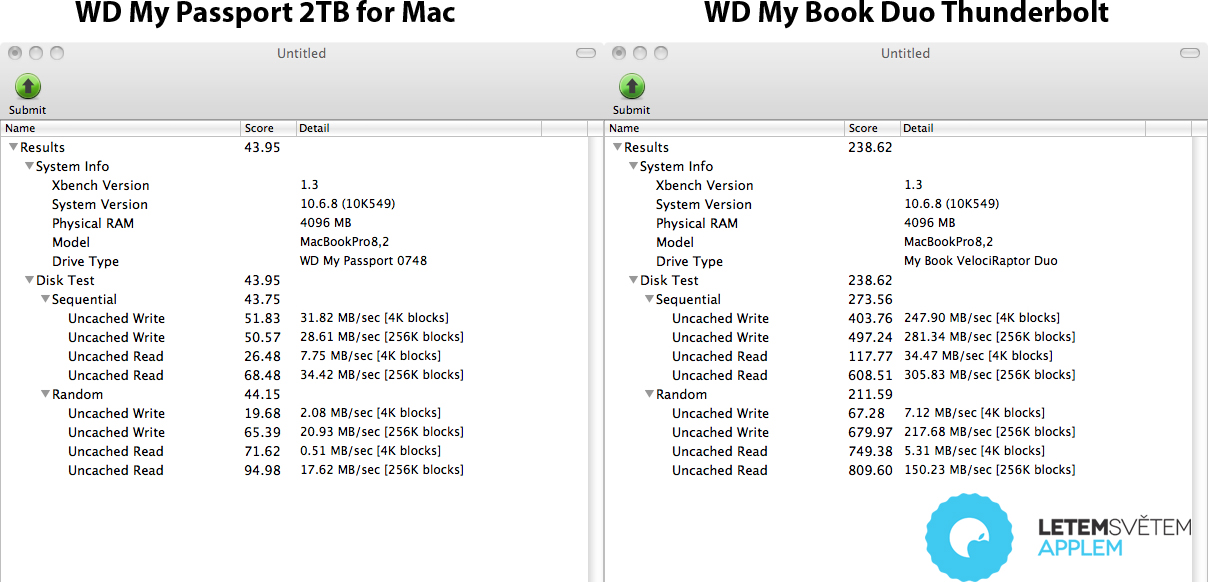Select the Uncached Read row scoring 26.48
The width and height of the screenshot is (1208, 582).
click(295, 356)
